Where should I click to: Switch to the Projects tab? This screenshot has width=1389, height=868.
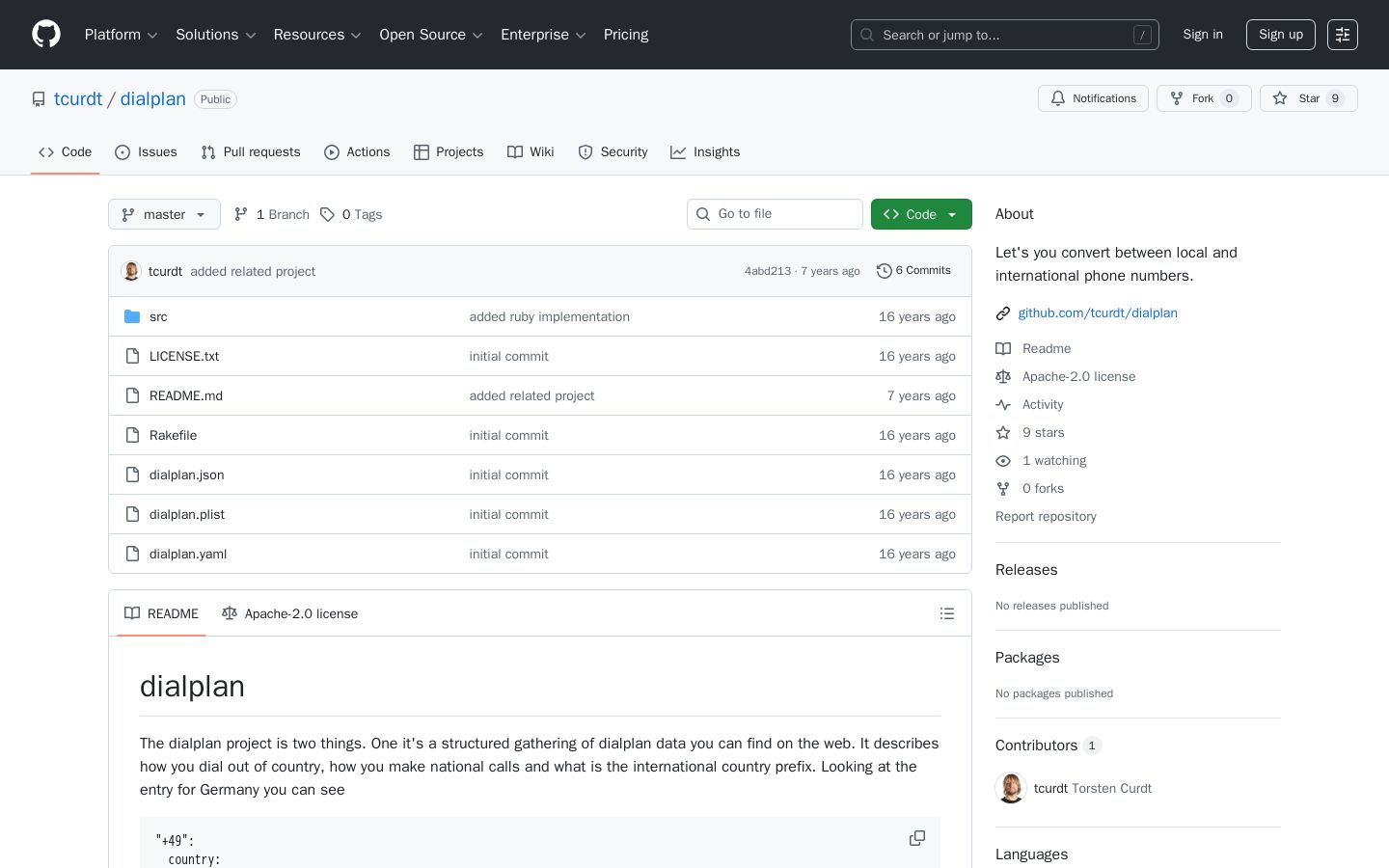(x=449, y=152)
